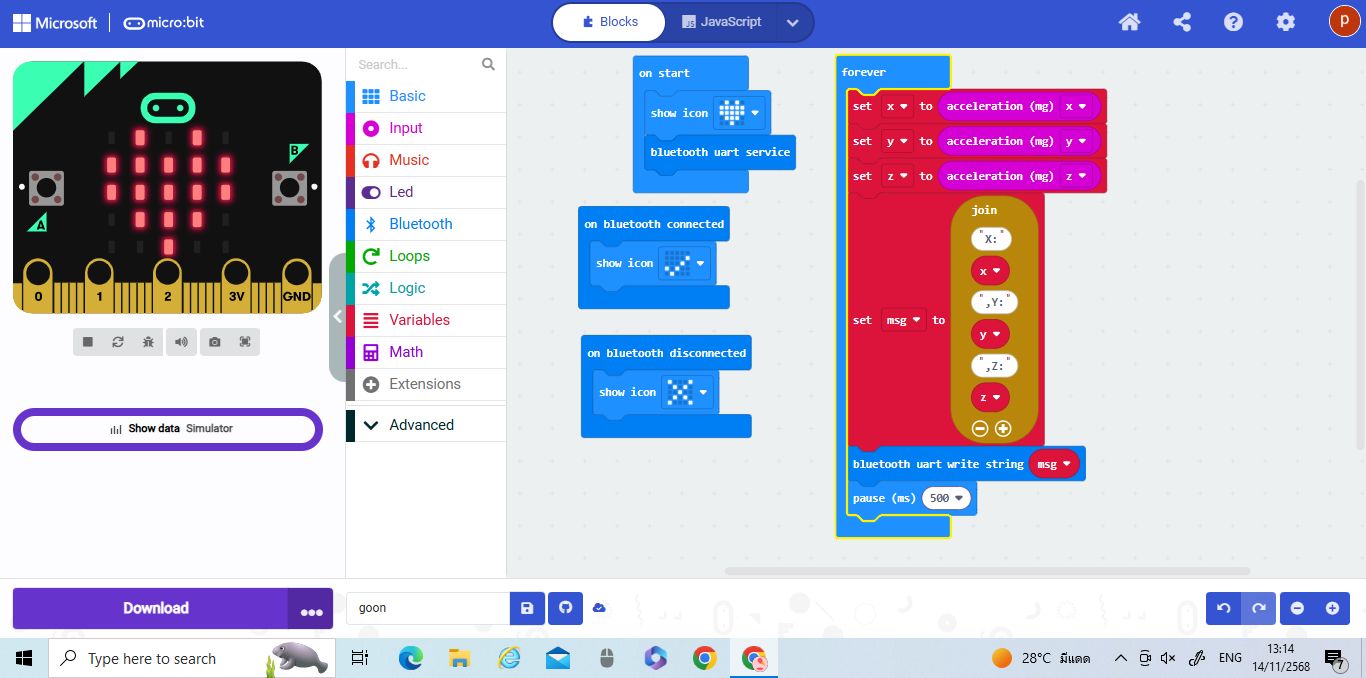Viewport: 1366px width, 678px height.
Task: Click the Show data Simulator button
Action: tap(168, 428)
